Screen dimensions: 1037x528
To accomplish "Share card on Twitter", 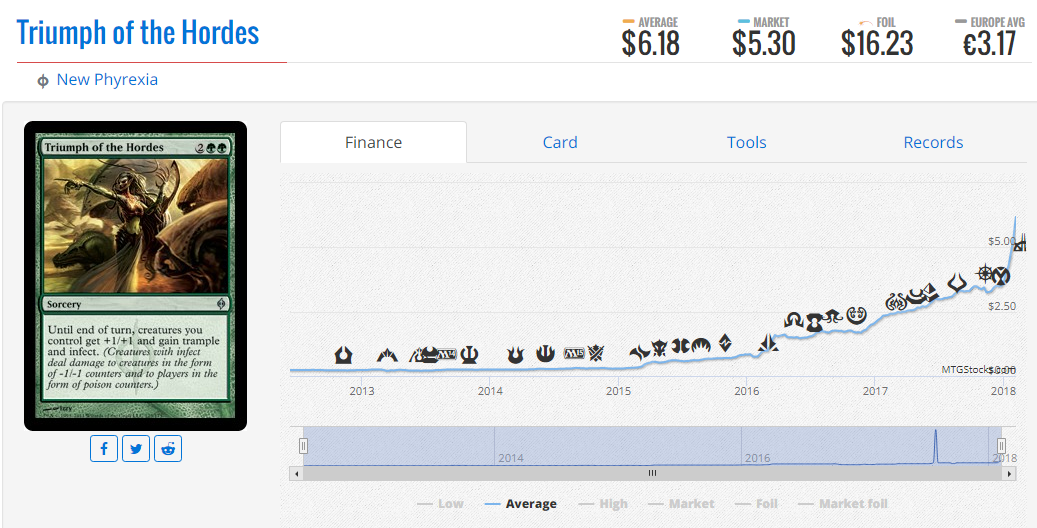I will [136, 449].
